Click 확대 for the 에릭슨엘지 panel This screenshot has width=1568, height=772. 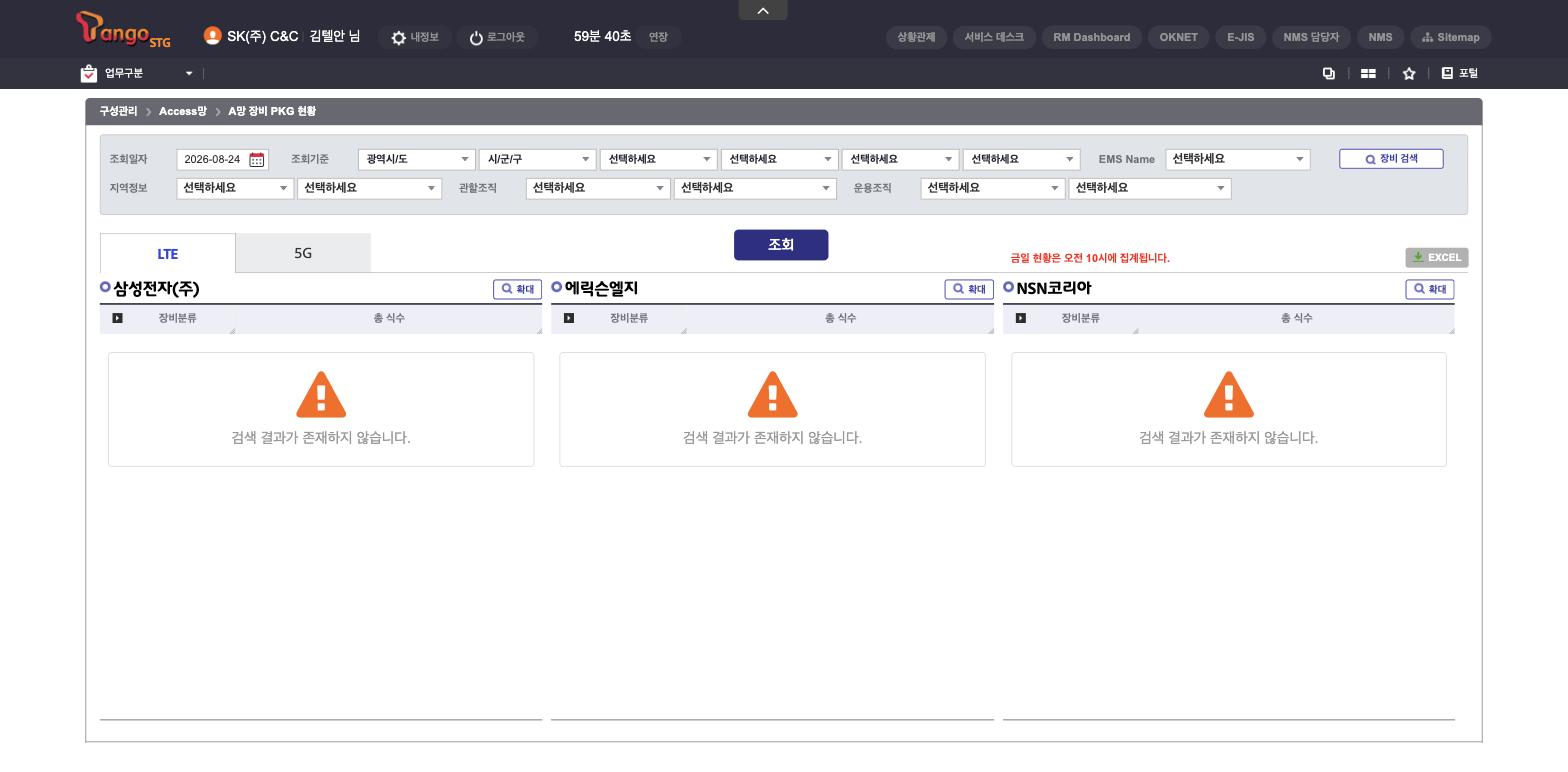pos(969,289)
